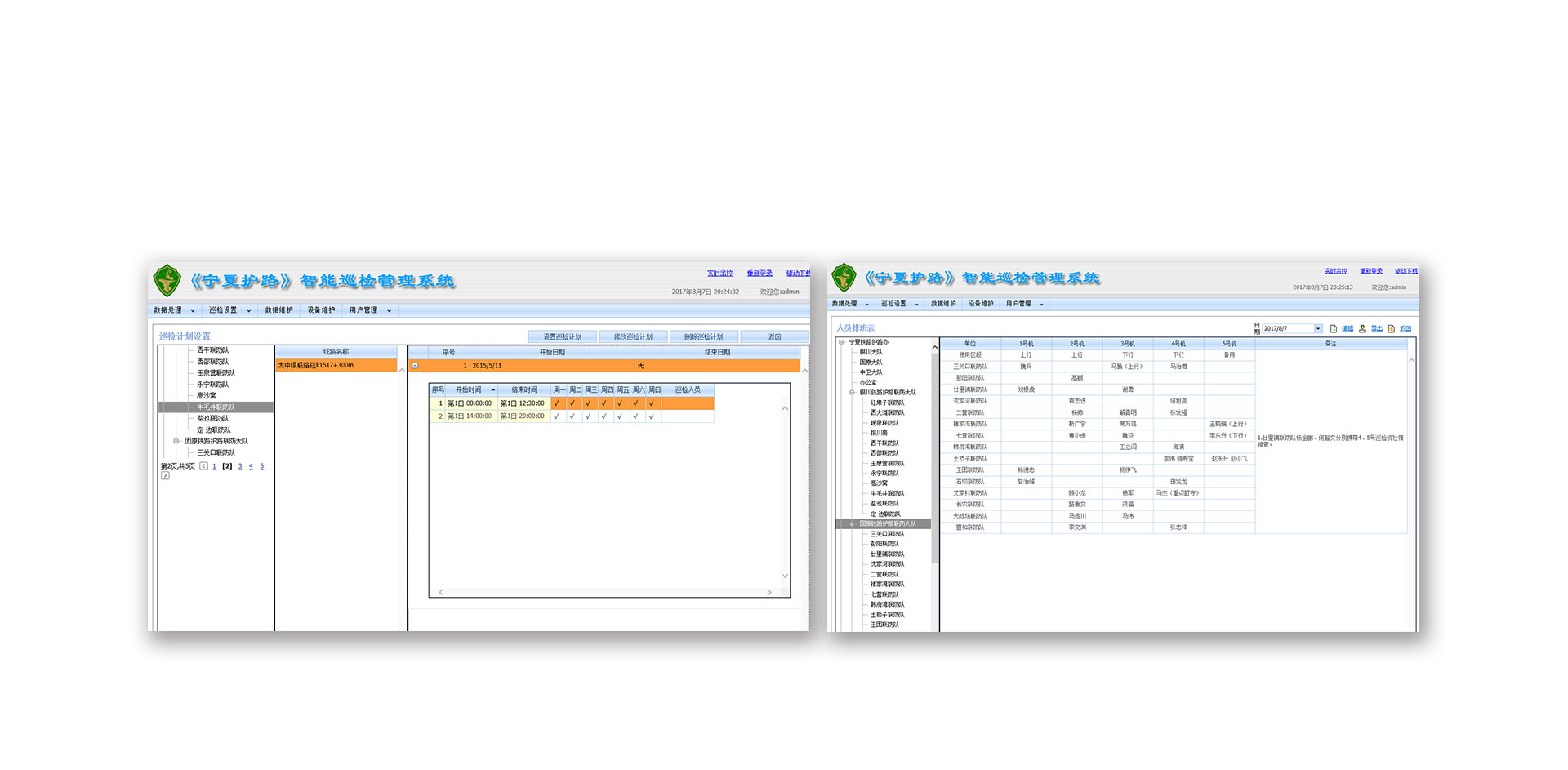The image size is (1568, 770).
Task: Toggle 周一 checkmark for the 08:00:00 patrol row
Action: (557, 403)
